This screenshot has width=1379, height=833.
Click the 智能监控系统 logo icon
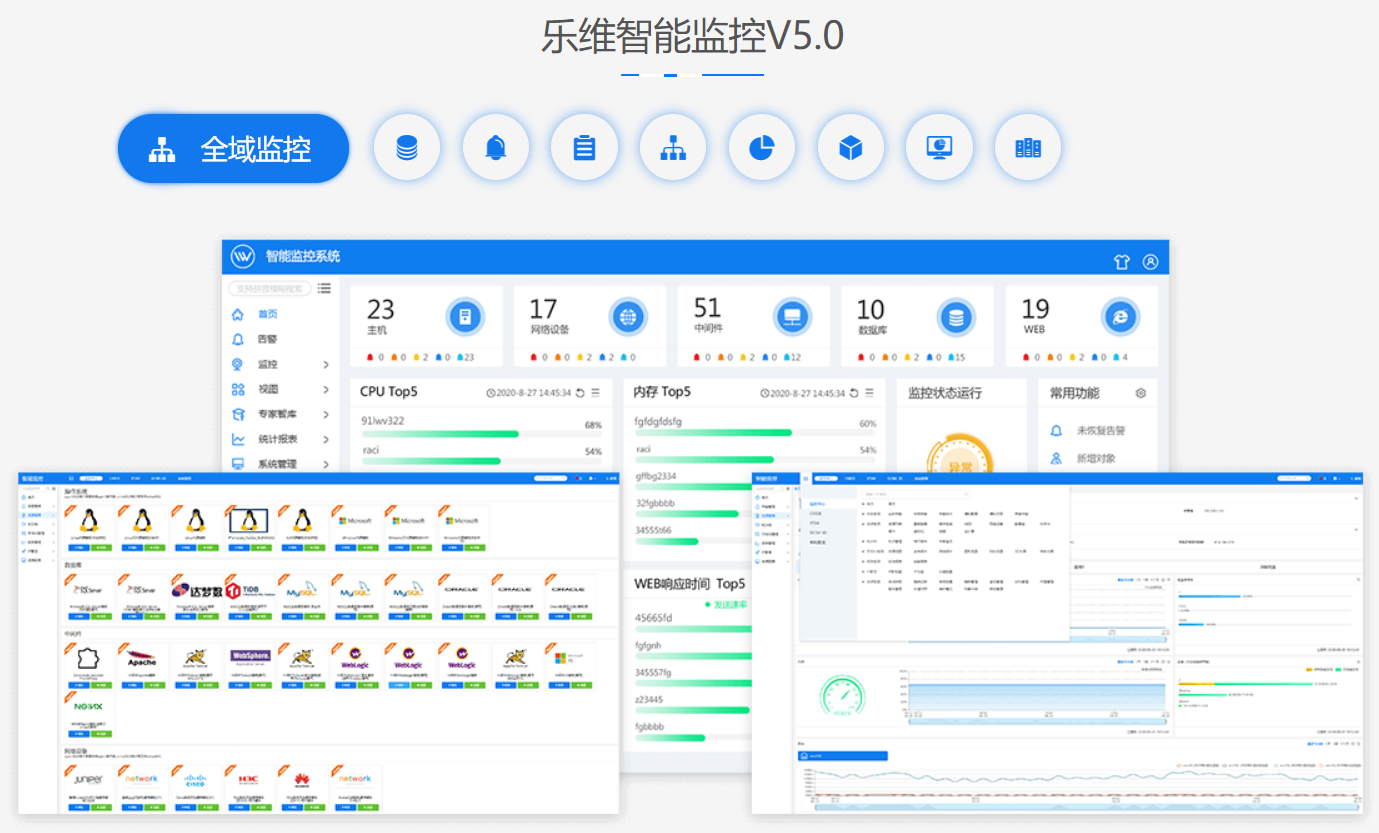243,257
